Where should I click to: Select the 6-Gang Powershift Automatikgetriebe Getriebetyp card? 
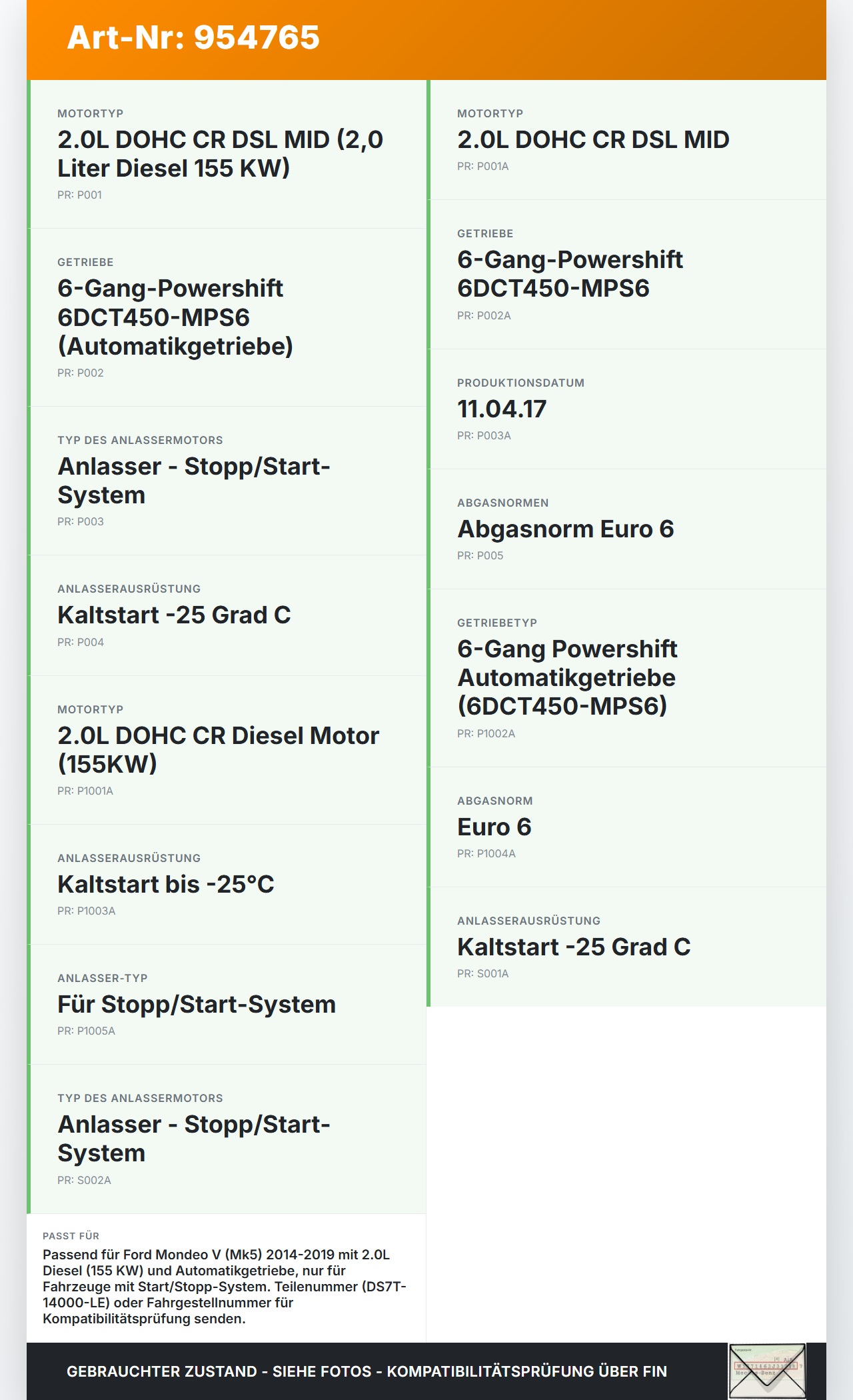(626, 678)
